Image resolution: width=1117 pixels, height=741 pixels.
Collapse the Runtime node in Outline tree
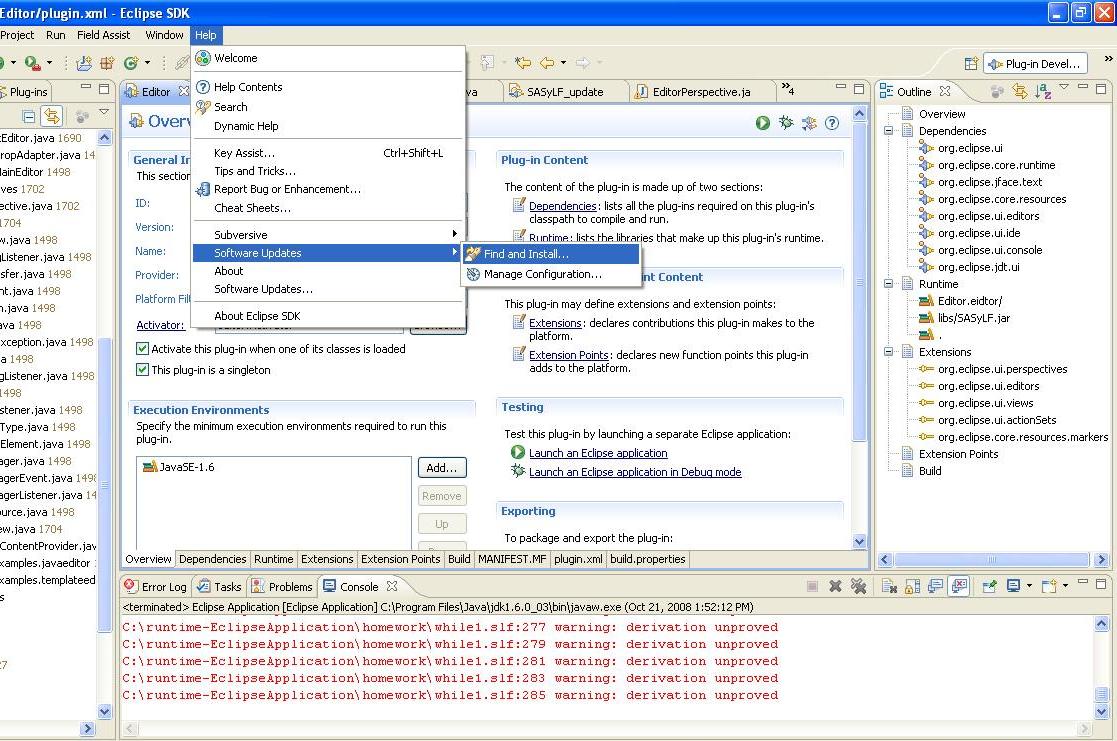[x=889, y=284]
